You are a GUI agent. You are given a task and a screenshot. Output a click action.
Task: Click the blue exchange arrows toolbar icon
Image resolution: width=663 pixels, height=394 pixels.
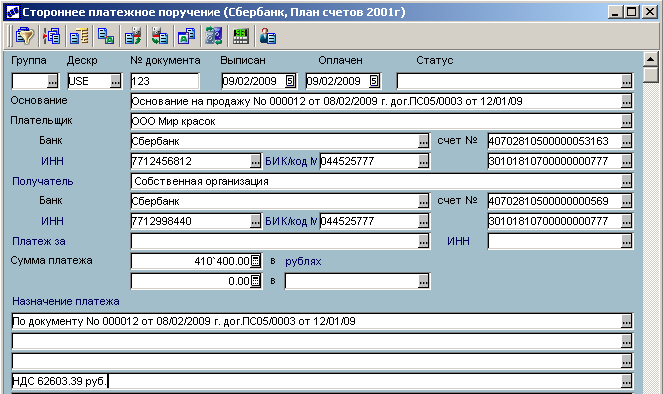coord(214,36)
